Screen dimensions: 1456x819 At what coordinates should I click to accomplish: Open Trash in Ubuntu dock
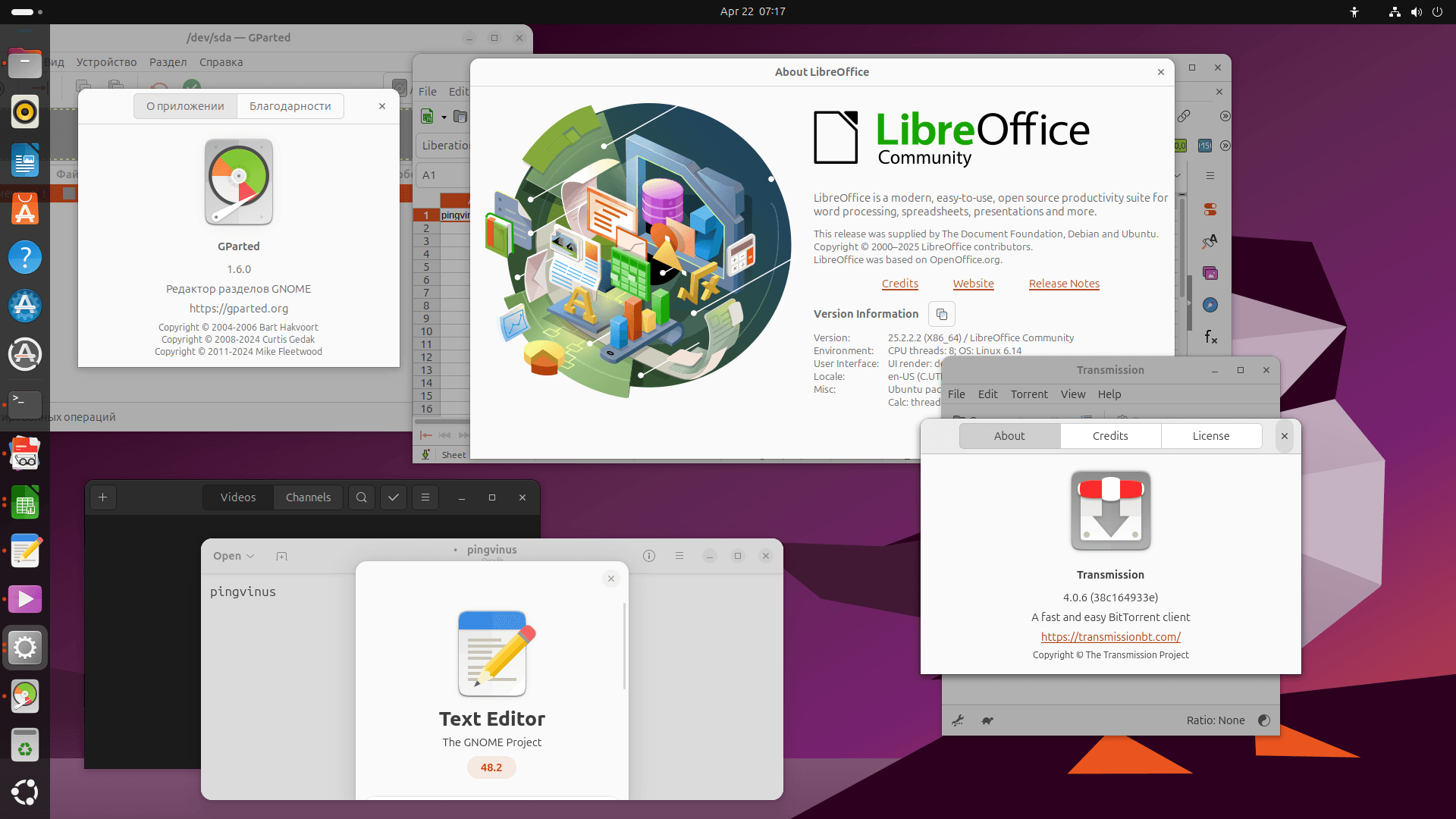[x=25, y=745]
